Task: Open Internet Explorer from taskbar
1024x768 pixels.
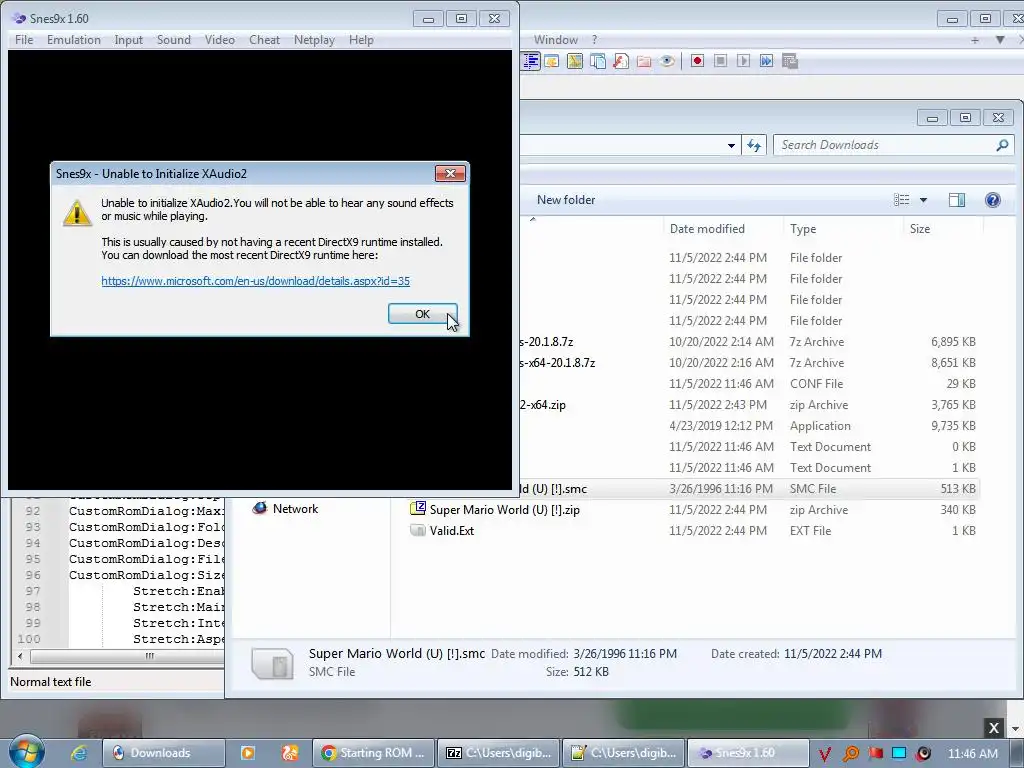Action: 78,753
